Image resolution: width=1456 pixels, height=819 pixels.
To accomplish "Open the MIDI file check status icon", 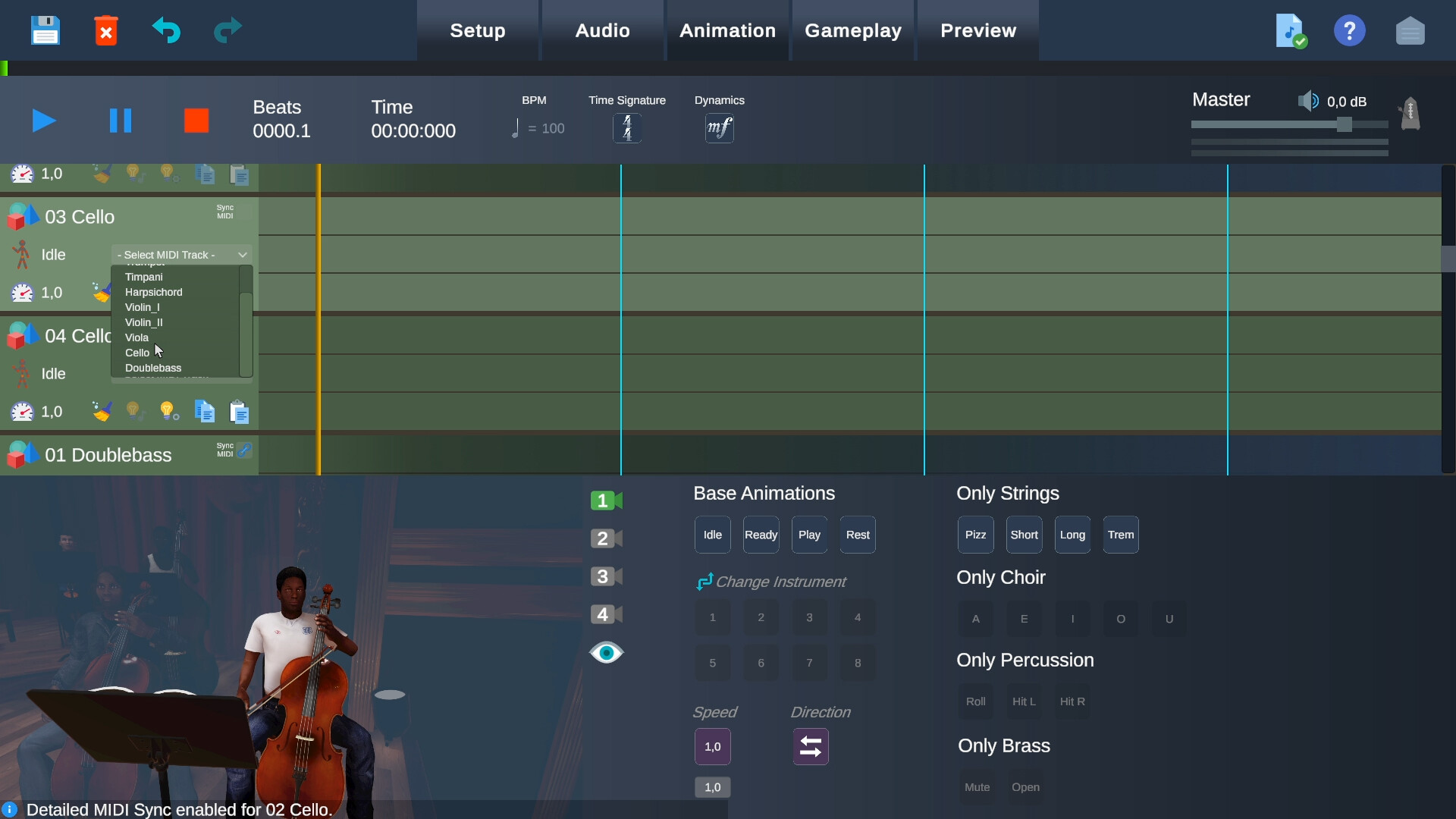I will click(x=1290, y=30).
